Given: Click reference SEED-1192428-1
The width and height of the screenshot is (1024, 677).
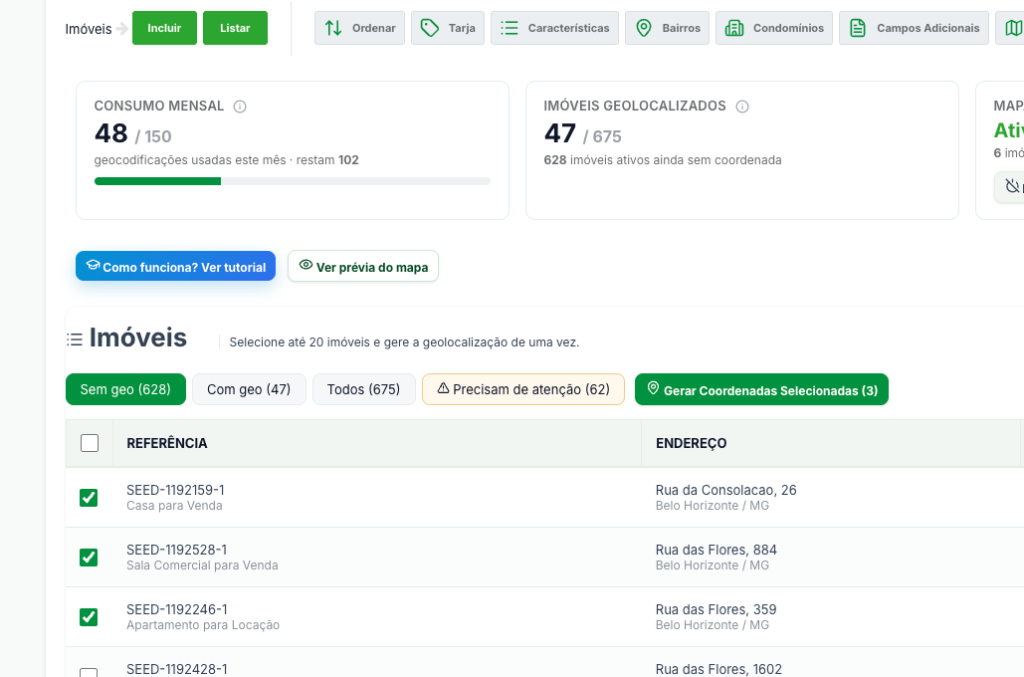Looking at the screenshot, I should coord(177,669).
